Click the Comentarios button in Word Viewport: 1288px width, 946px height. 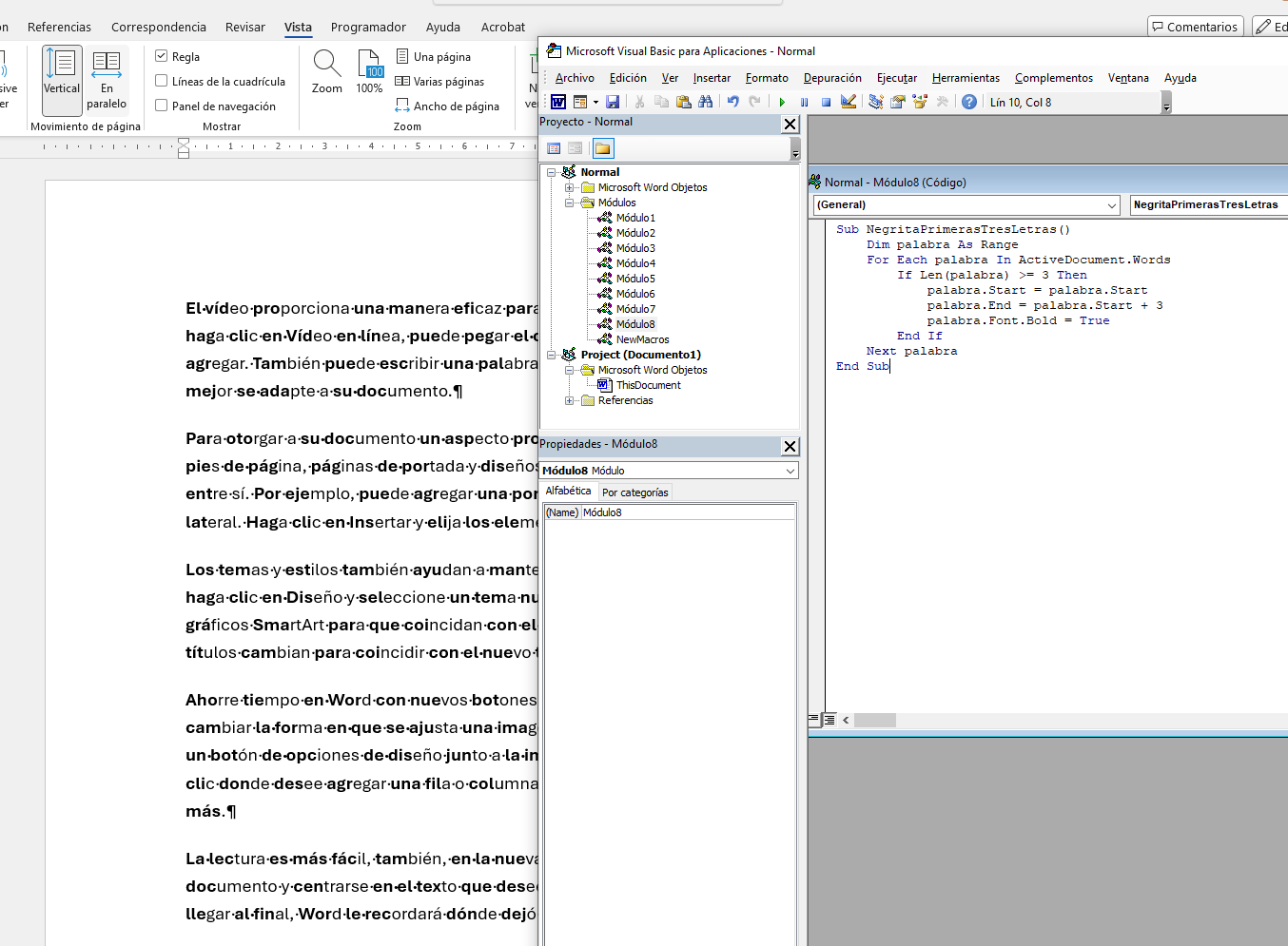tap(1195, 27)
